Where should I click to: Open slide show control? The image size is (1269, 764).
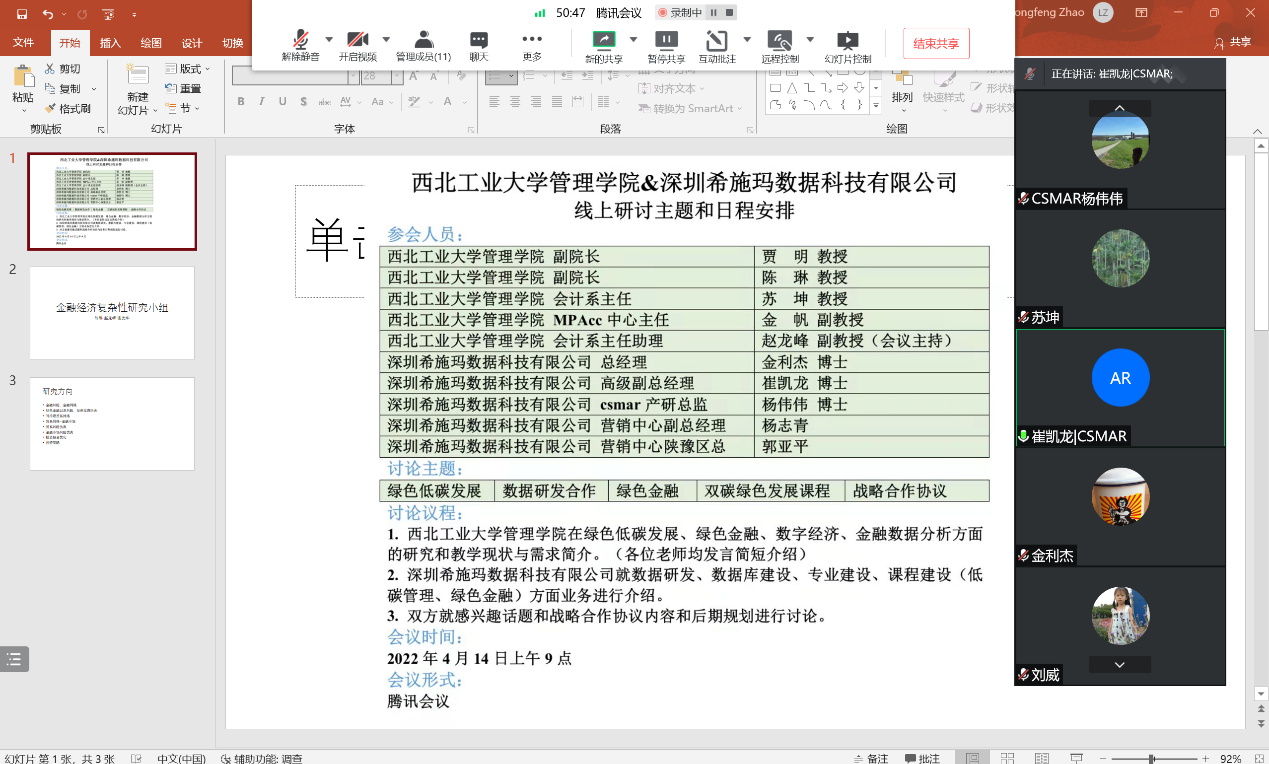tap(847, 44)
